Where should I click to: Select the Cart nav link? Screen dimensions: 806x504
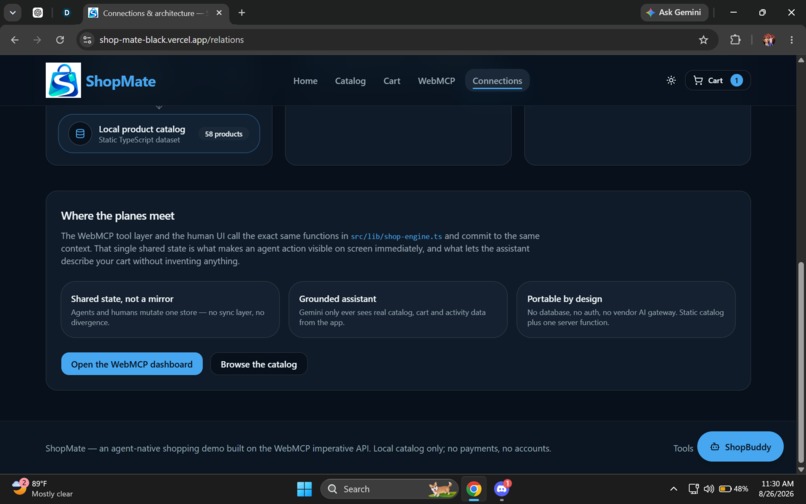(x=392, y=81)
